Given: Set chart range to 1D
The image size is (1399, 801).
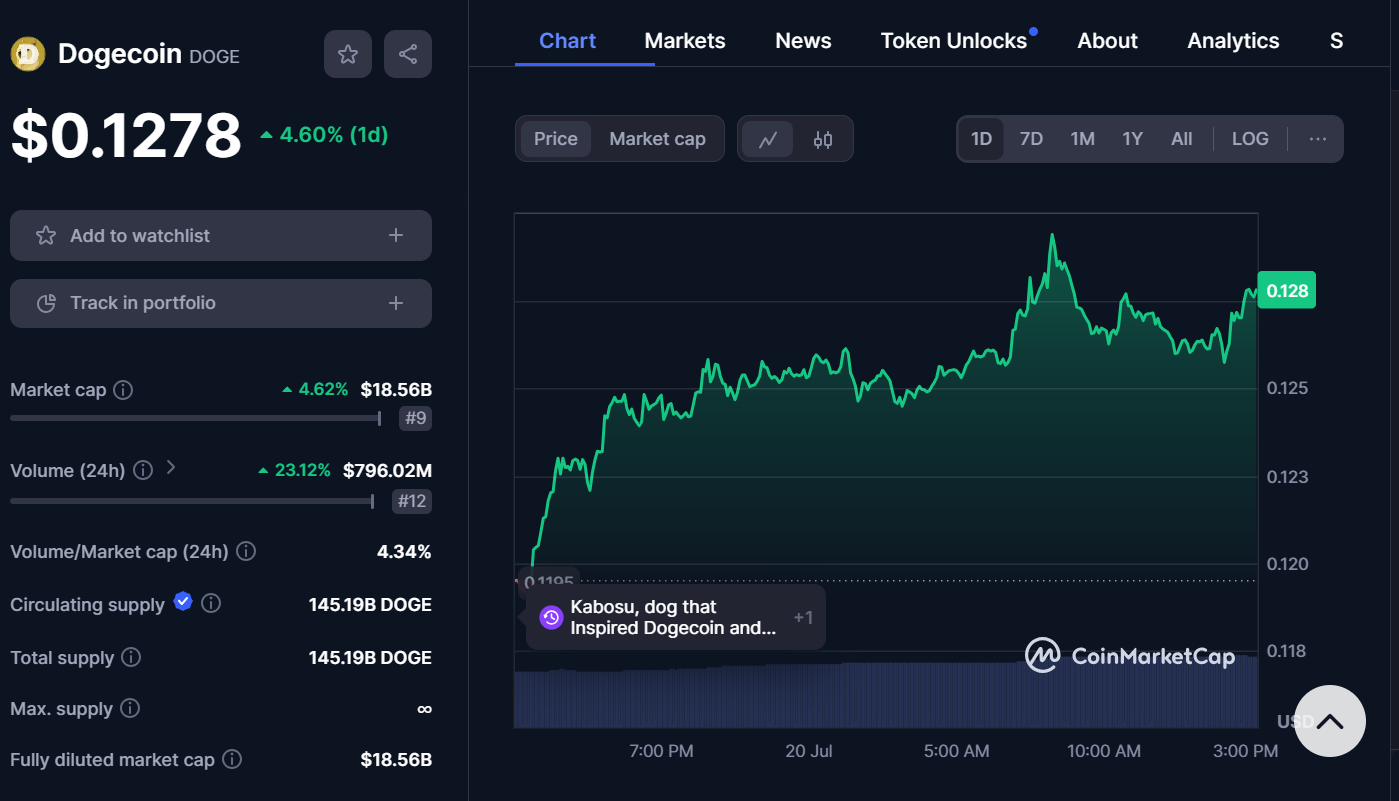Looking at the screenshot, I should pyautogui.click(x=981, y=139).
